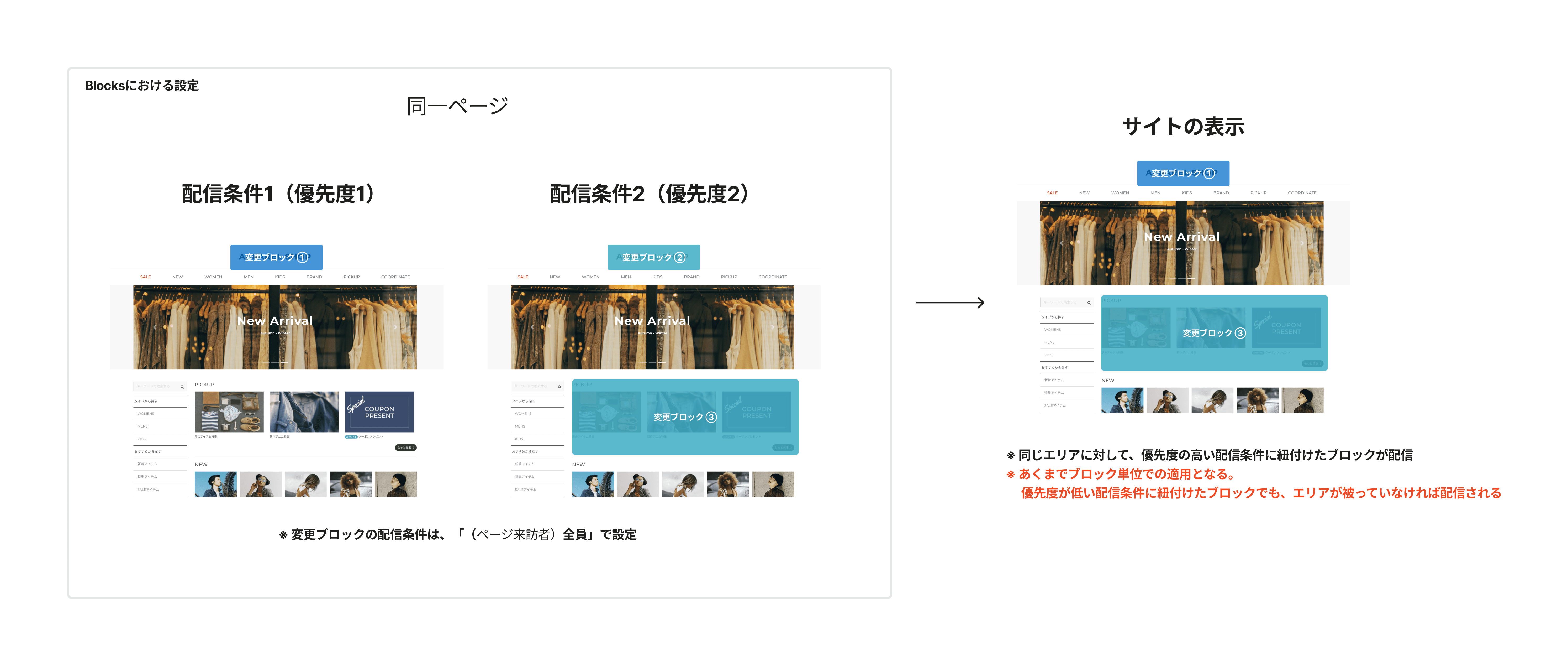
Task: Open PICKUP nav item in 配信条件2 mockup
Action: point(729,277)
